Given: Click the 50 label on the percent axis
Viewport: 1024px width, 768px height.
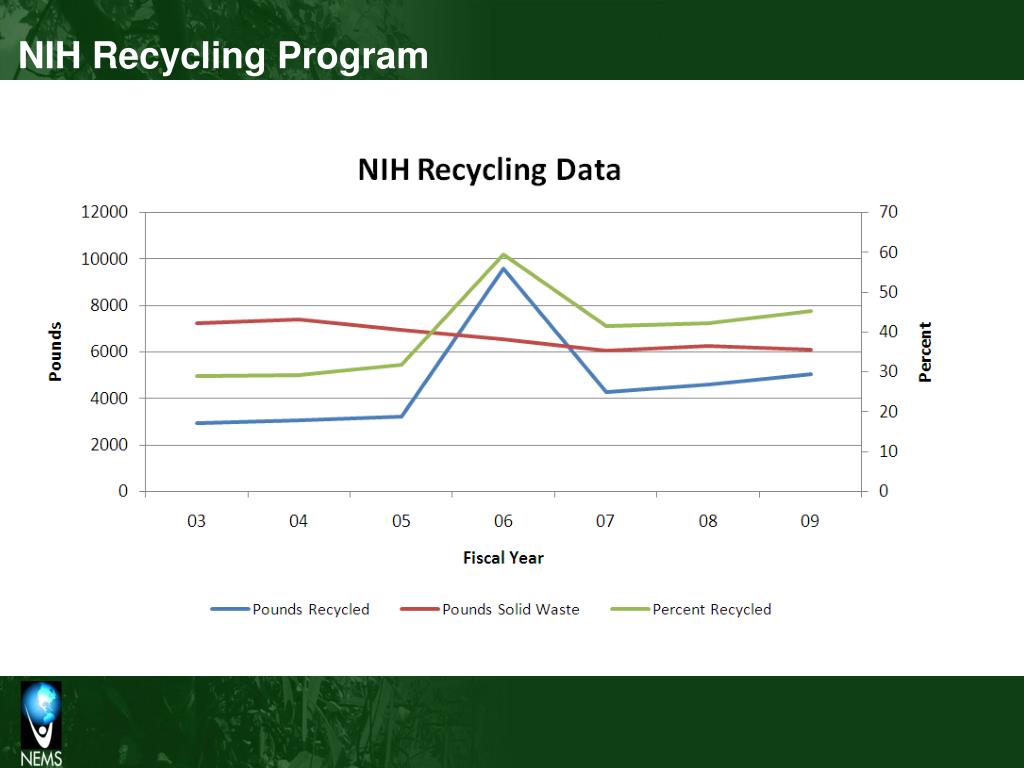Looking at the screenshot, I should (888, 292).
